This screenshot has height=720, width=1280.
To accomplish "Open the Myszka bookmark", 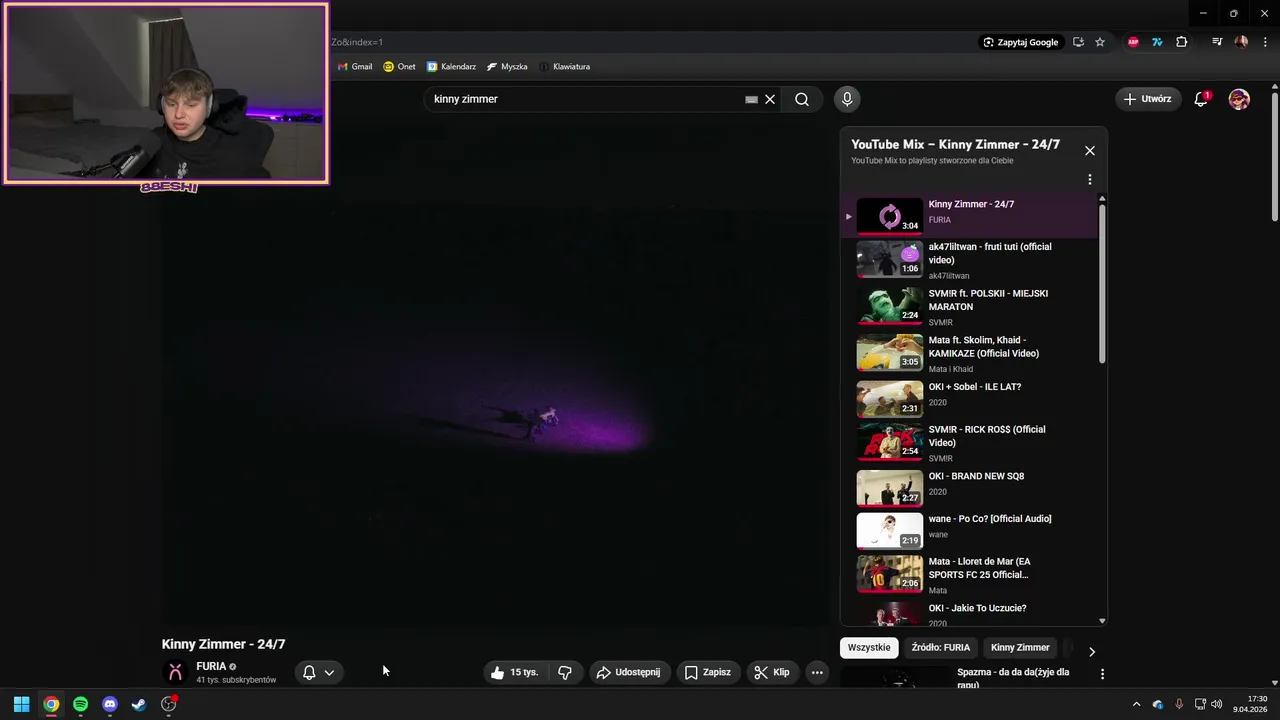I will click(x=507, y=67).
